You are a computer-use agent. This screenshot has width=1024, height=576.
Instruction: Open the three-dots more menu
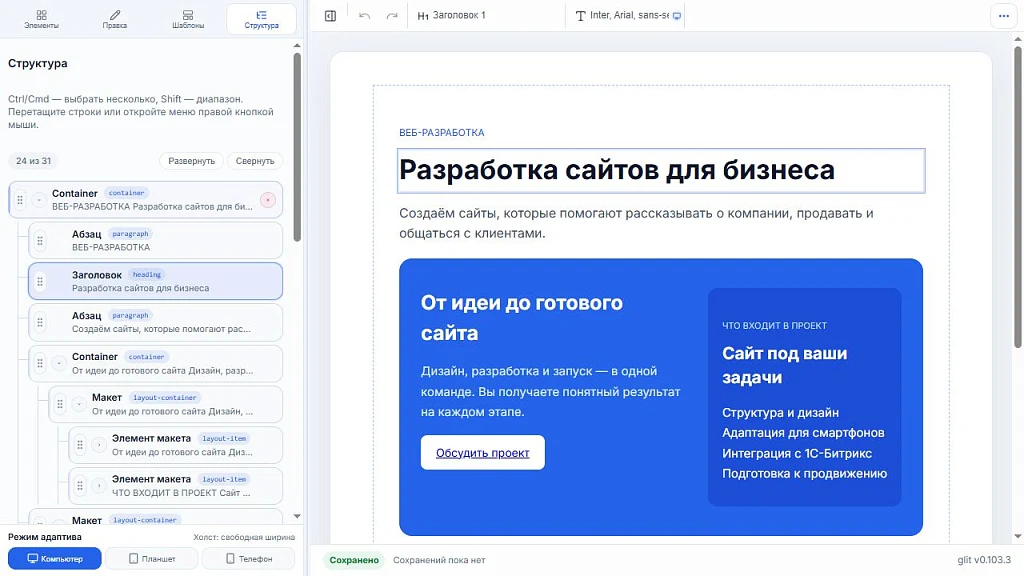coord(1004,16)
